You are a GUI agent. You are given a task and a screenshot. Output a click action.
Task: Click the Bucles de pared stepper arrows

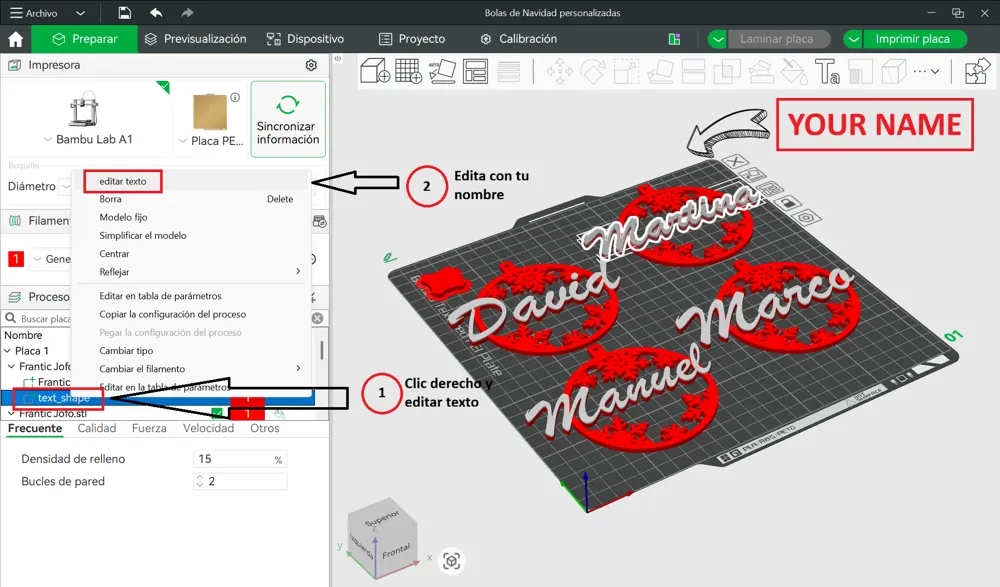coord(200,482)
